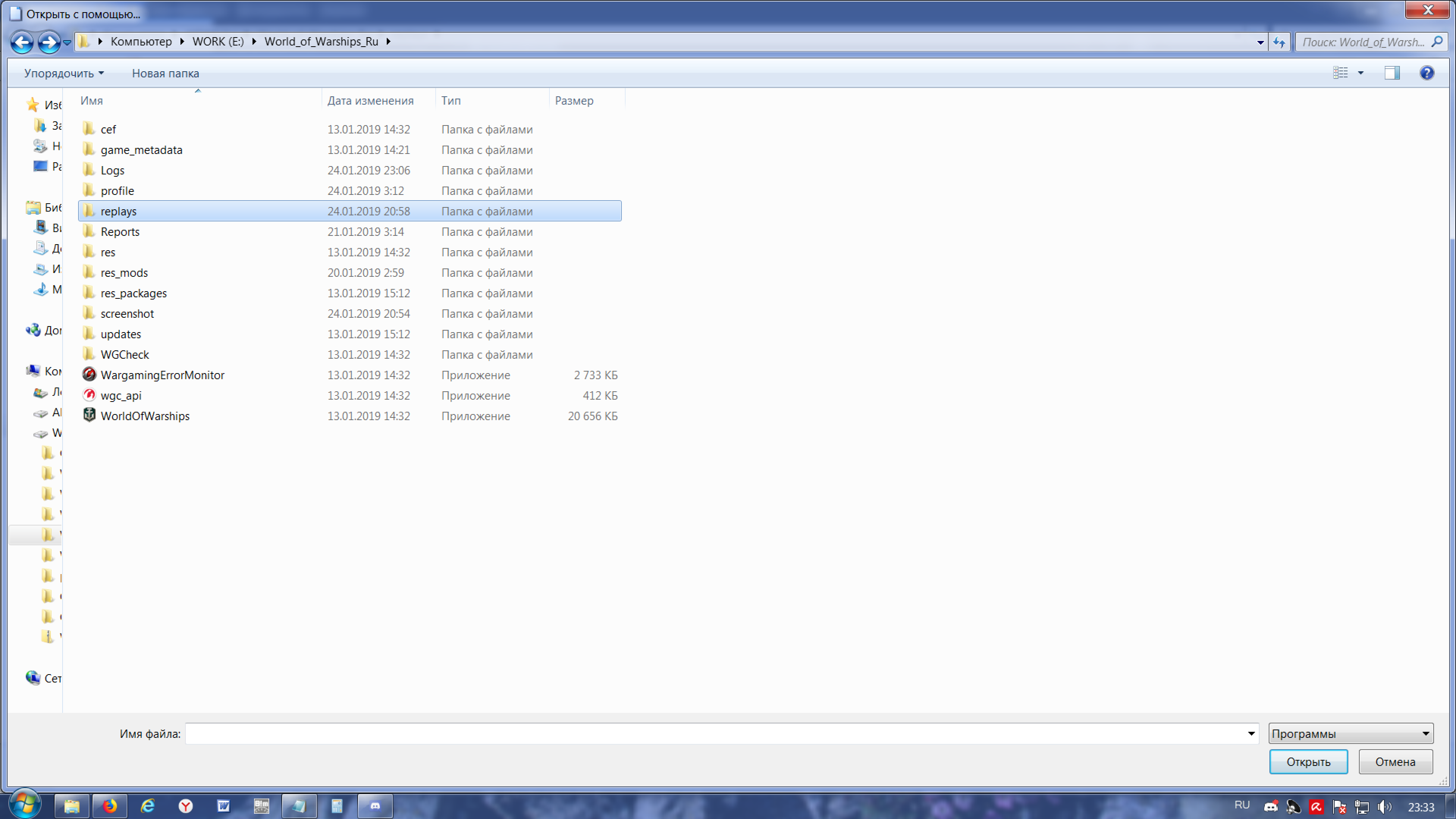The height and width of the screenshot is (819, 1456).
Task: Select the wgc_api application icon
Action: (89, 395)
